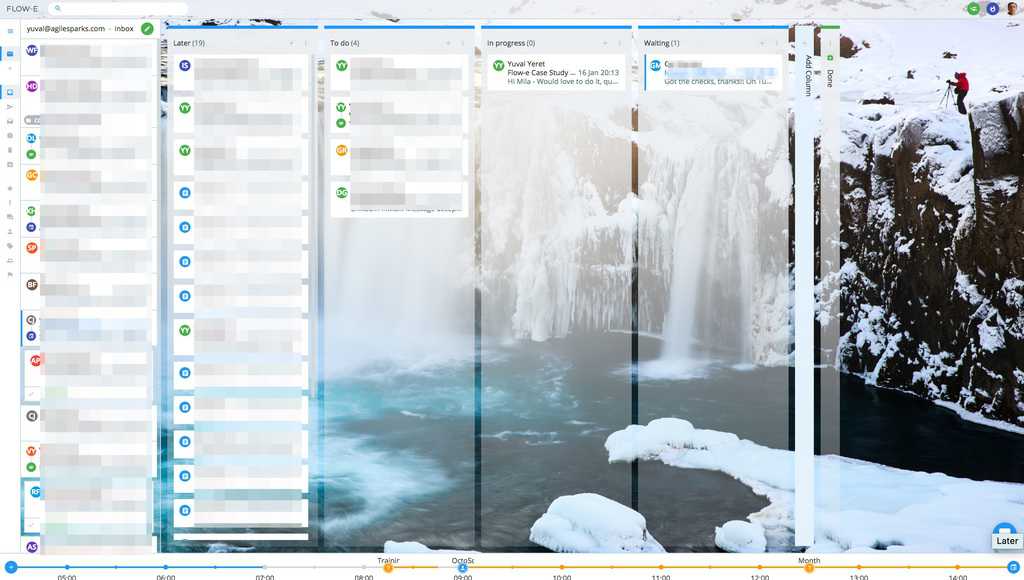Click the green compose email pencil icon
The width and height of the screenshot is (1024, 580).
tap(147, 29)
